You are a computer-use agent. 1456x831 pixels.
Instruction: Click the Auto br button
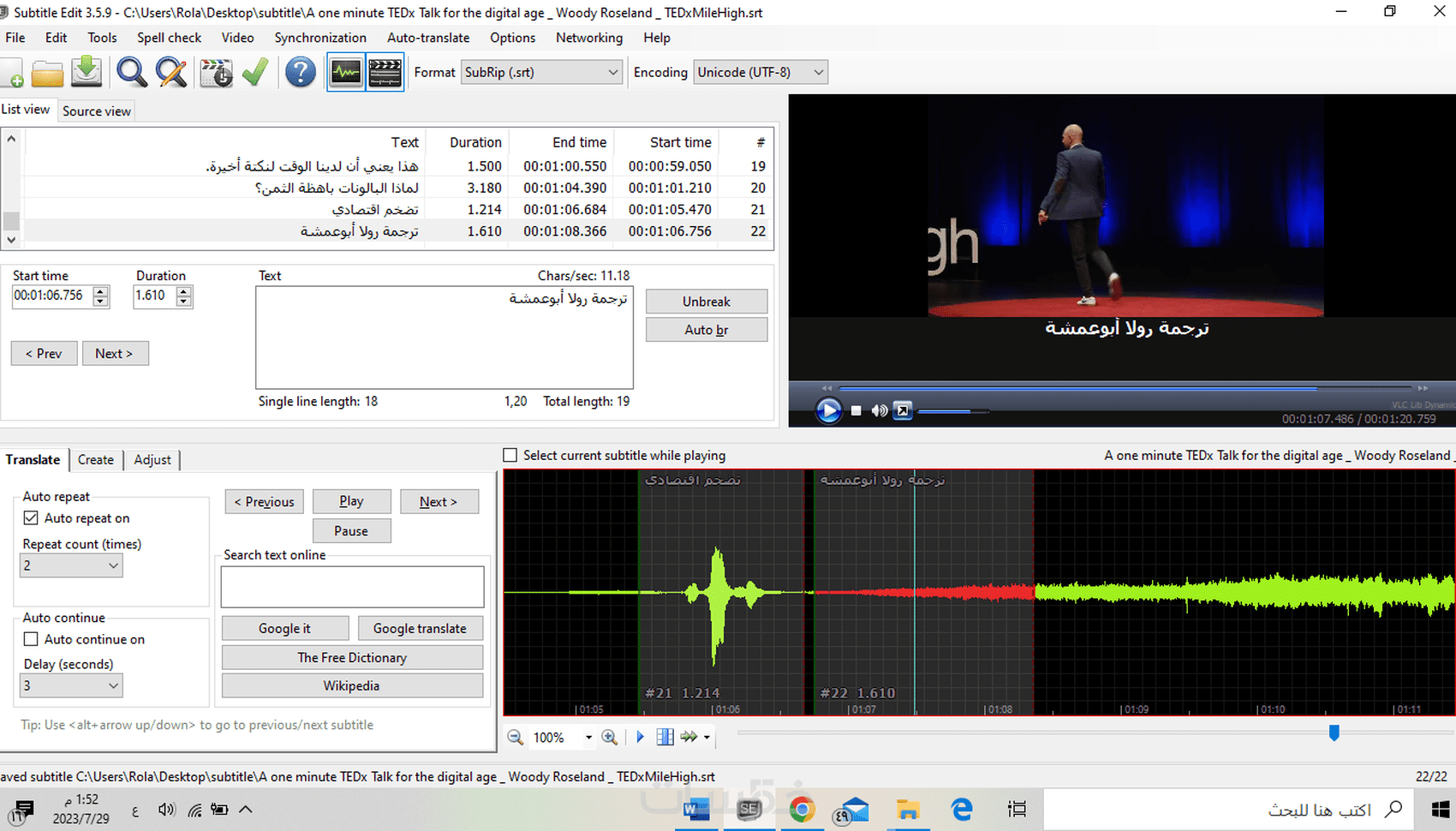point(707,330)
